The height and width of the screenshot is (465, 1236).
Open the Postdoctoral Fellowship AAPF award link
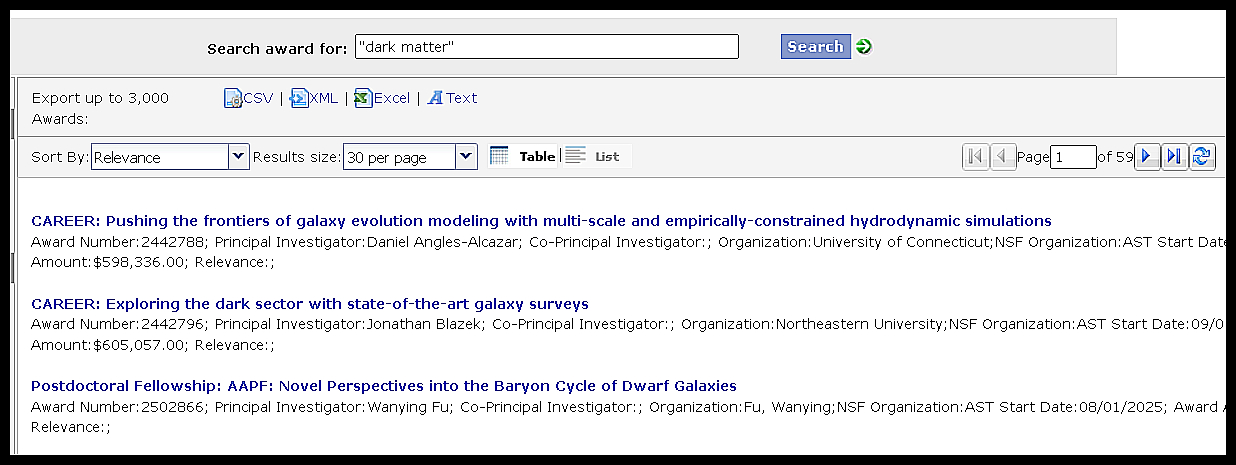(384, 386)
